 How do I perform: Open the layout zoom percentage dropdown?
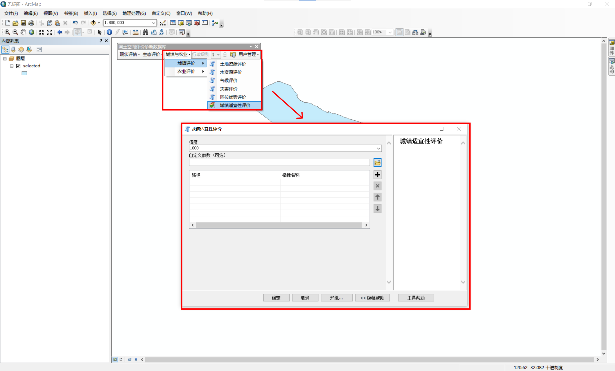(390, 32)
